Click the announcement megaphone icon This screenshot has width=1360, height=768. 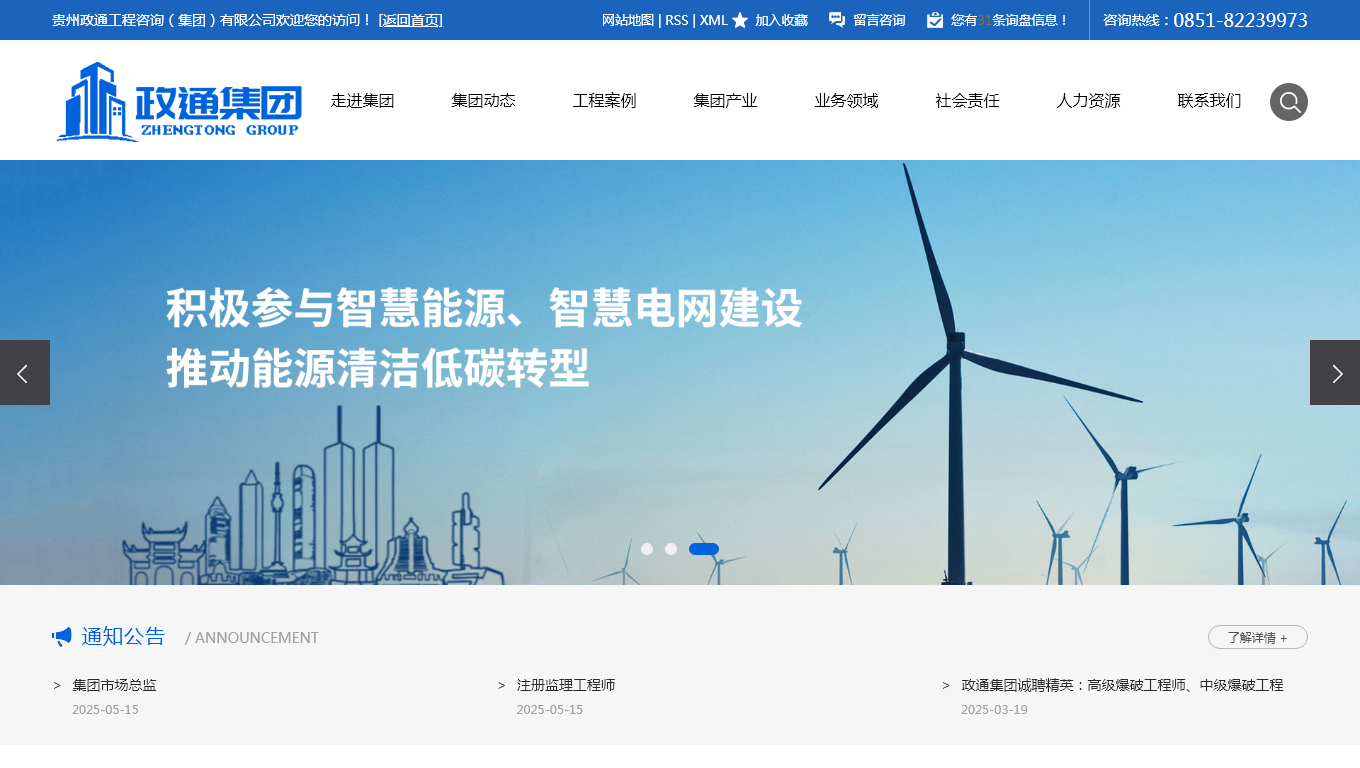click(62, 636)
